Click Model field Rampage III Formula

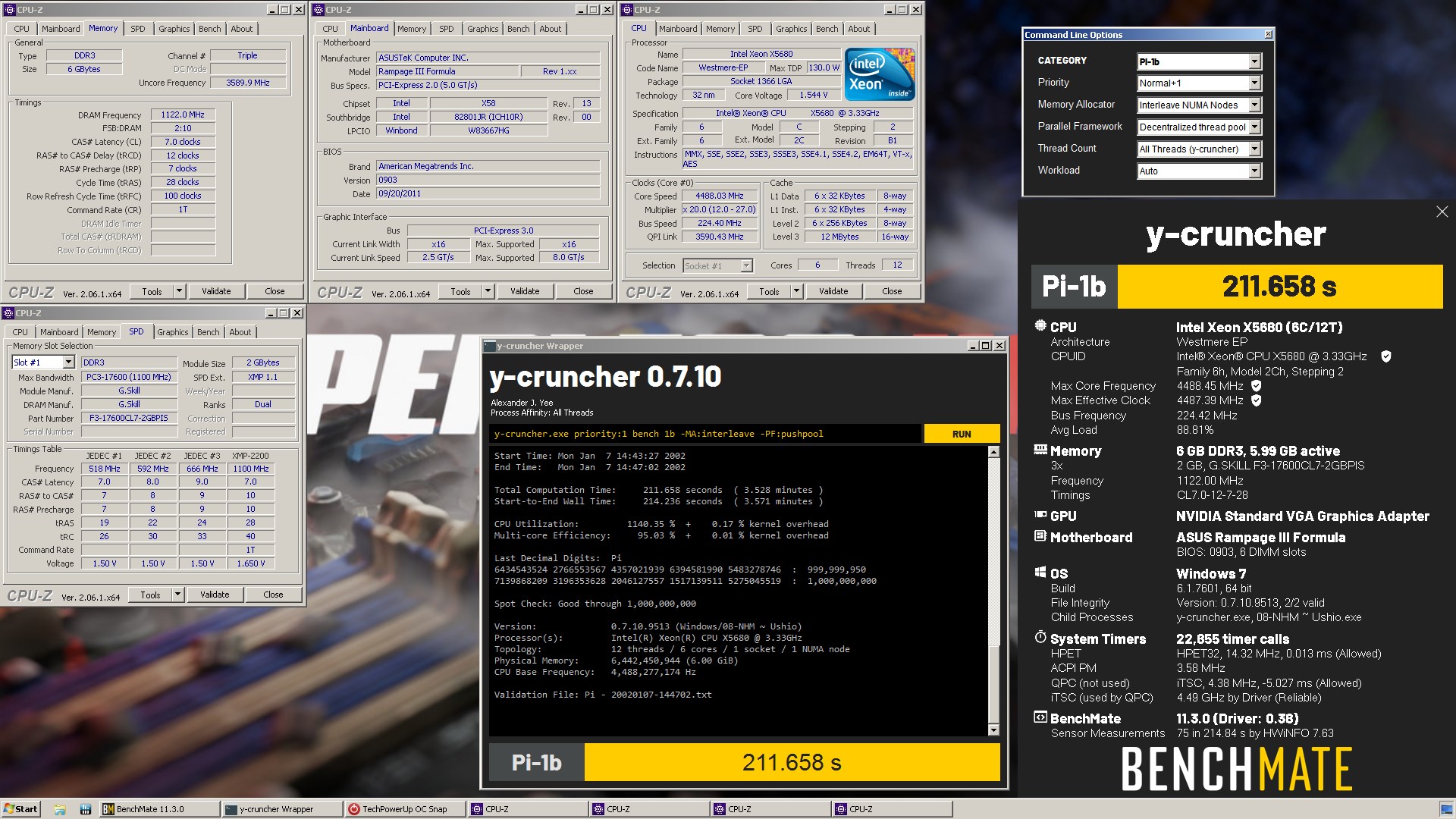click(x=447, y=71)
